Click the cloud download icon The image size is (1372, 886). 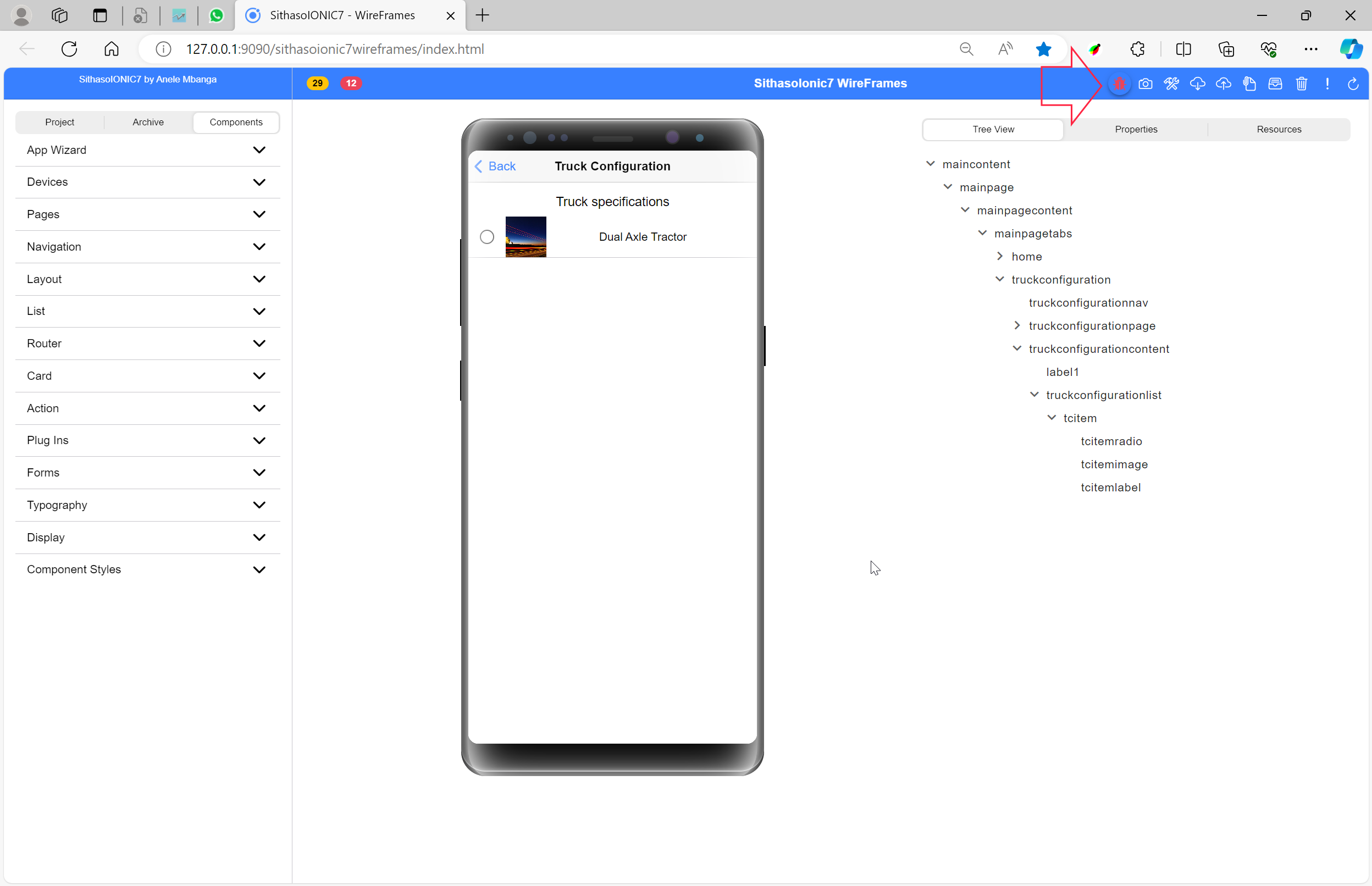(1197, 84)
